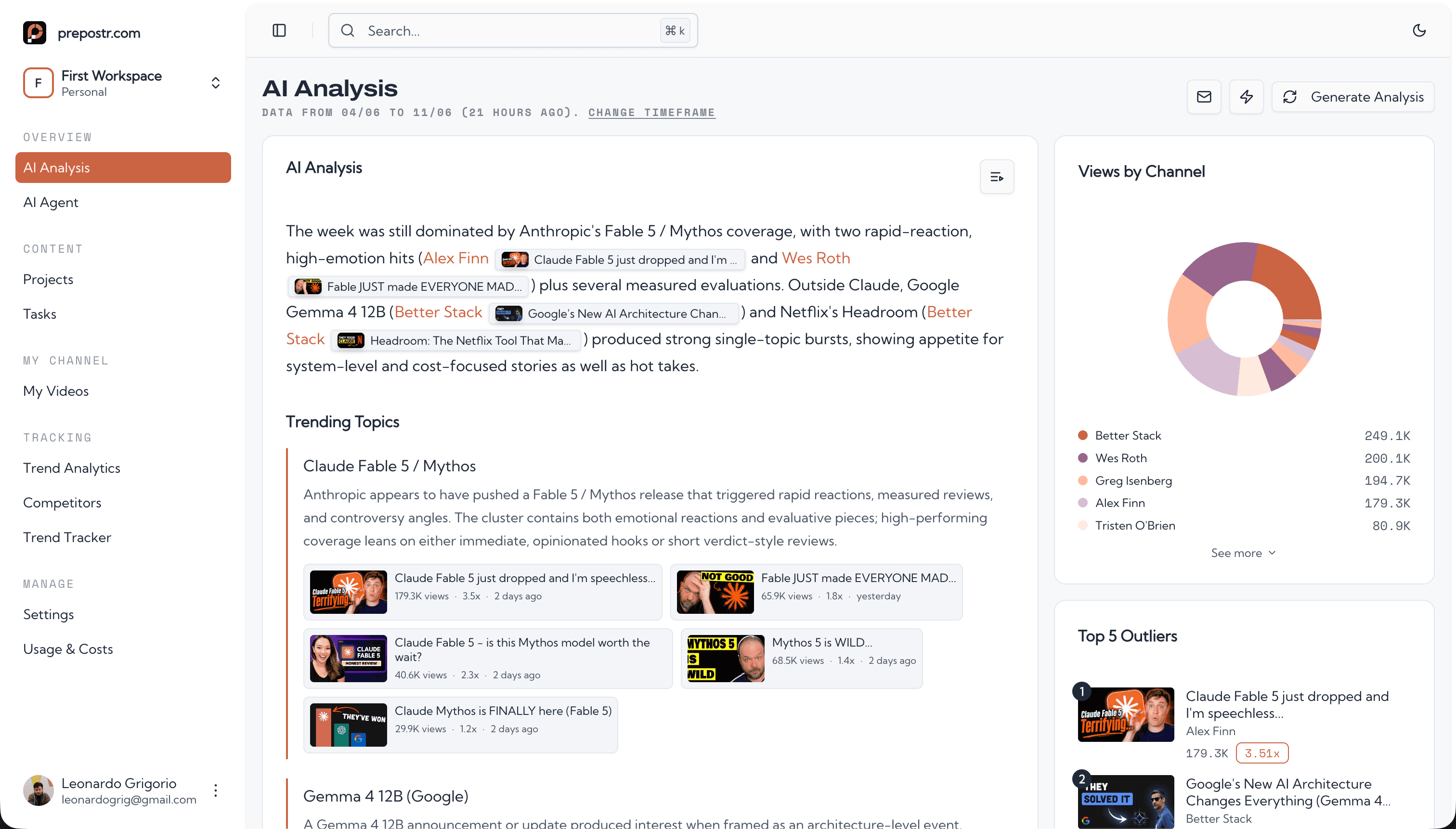The height and width of the screenshot is (829, 1456).
Task: Click Gemma 4 12B (Google) topic heading
Action: point(386,796)
